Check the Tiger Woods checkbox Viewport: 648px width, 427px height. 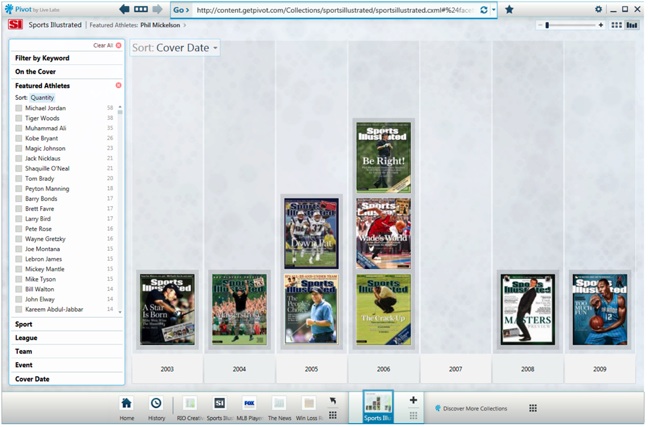pyautogui.click(x=19, y=118)
